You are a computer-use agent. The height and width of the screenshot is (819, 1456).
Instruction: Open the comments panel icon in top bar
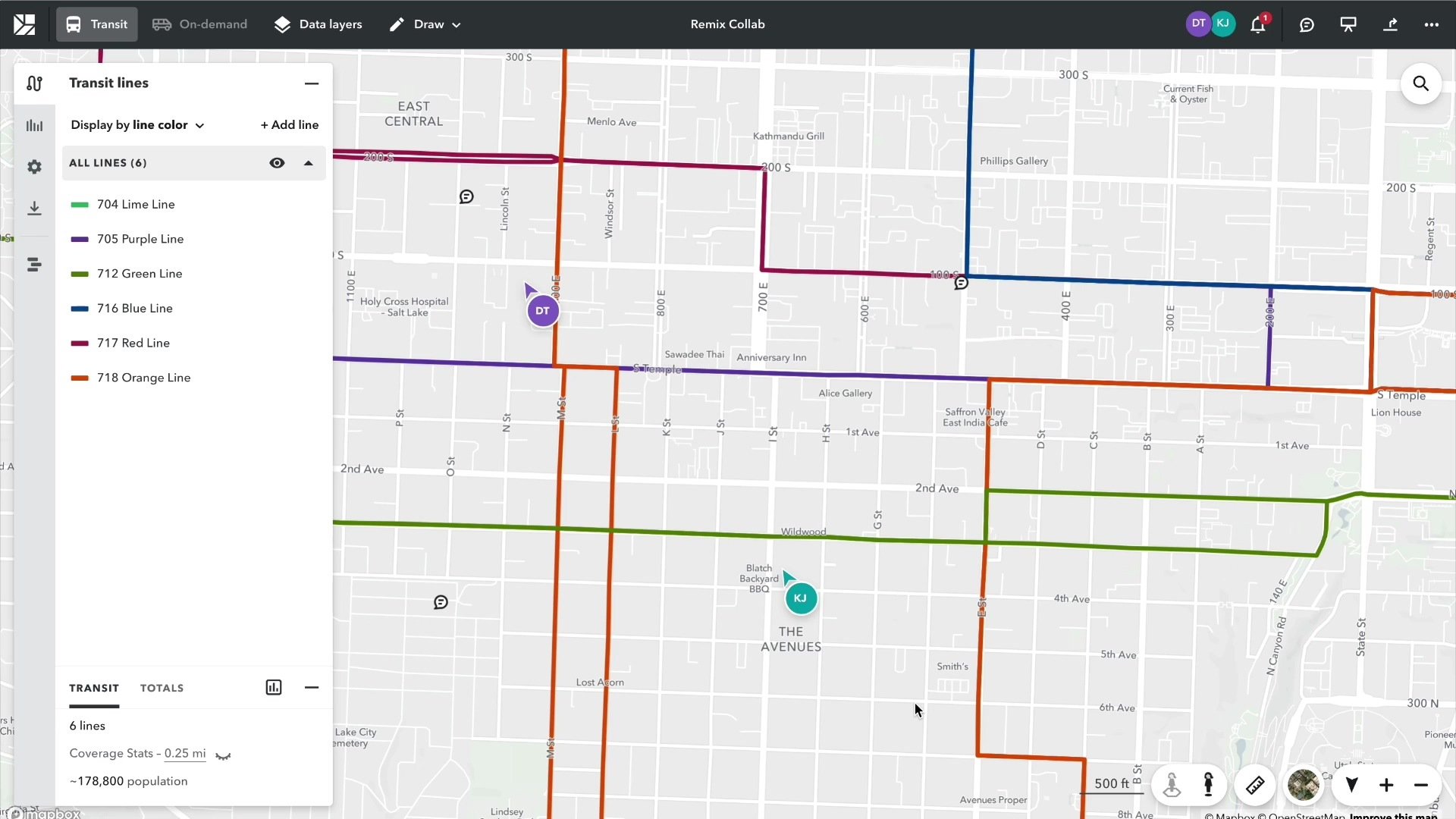1307,24
